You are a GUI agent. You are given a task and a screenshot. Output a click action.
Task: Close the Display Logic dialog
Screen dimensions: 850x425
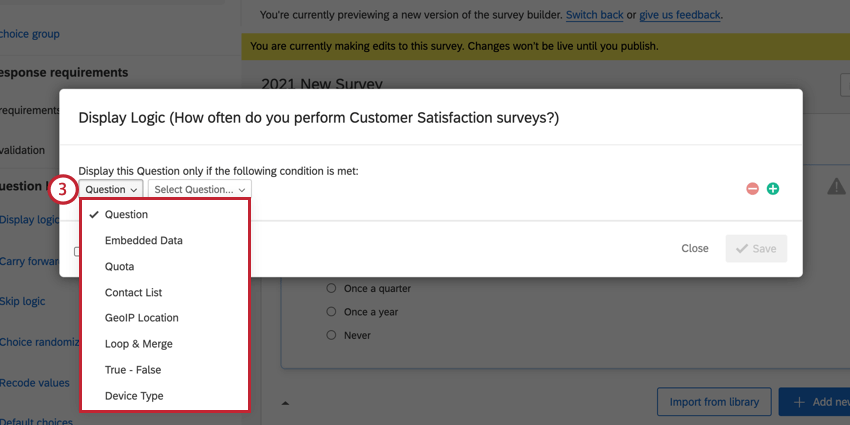tap(695, 248)
